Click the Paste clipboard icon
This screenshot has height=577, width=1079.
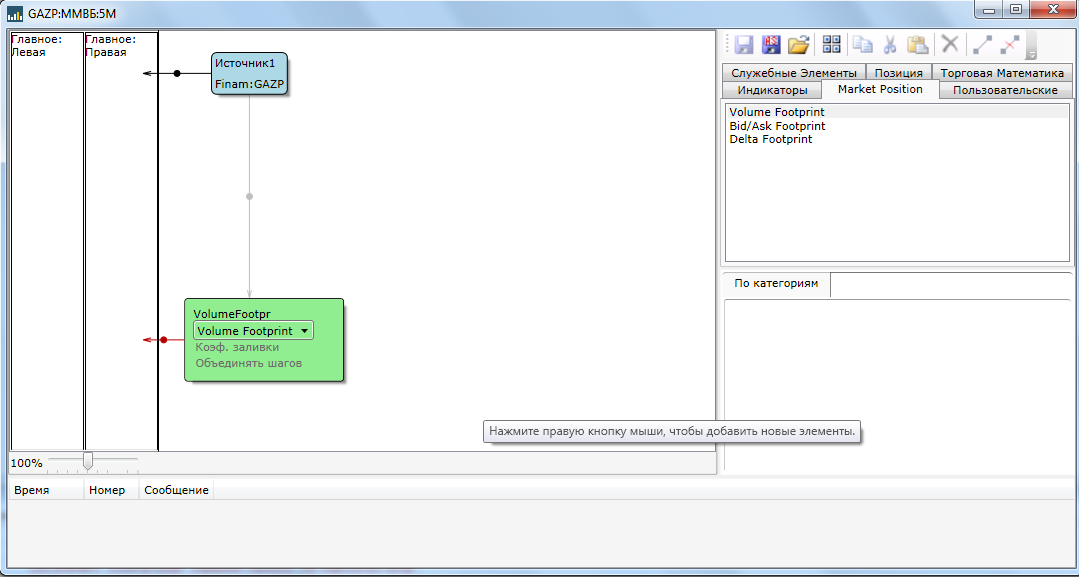click(917, 45)
